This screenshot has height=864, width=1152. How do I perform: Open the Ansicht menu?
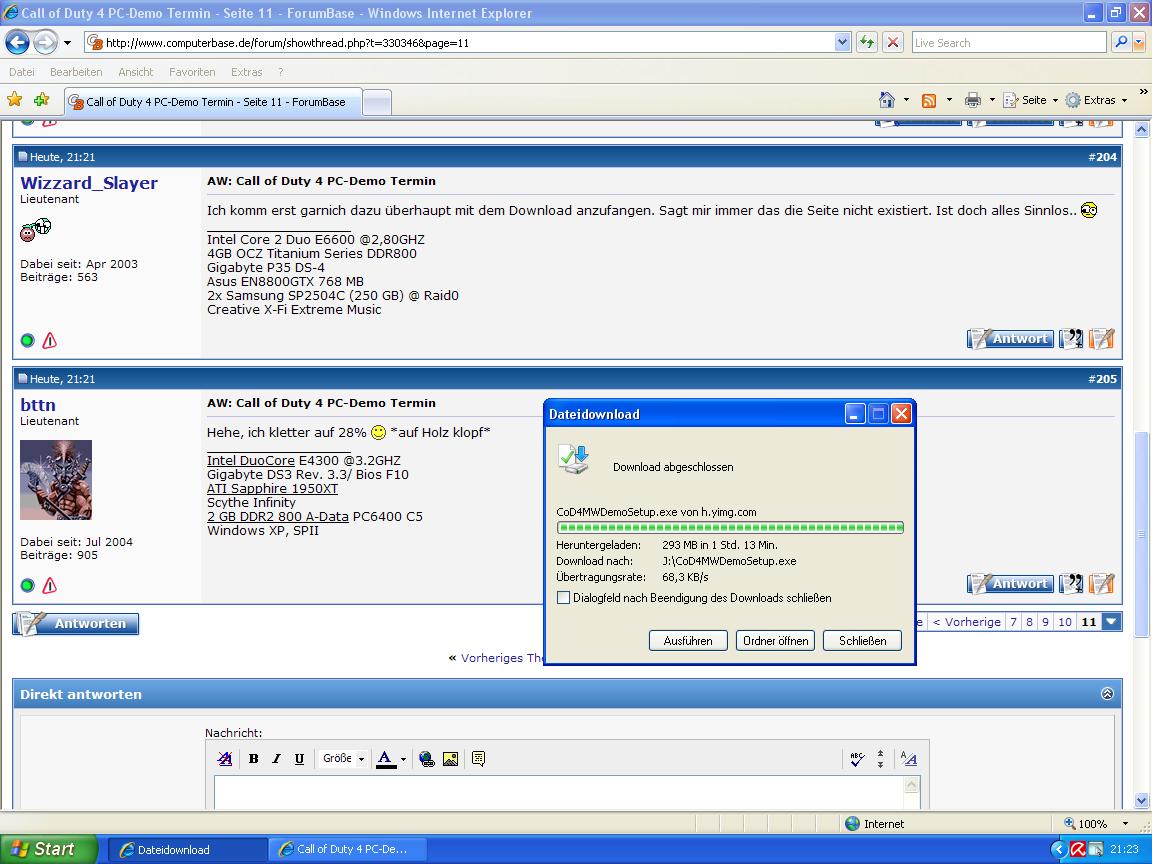click(x=136, y=72)
